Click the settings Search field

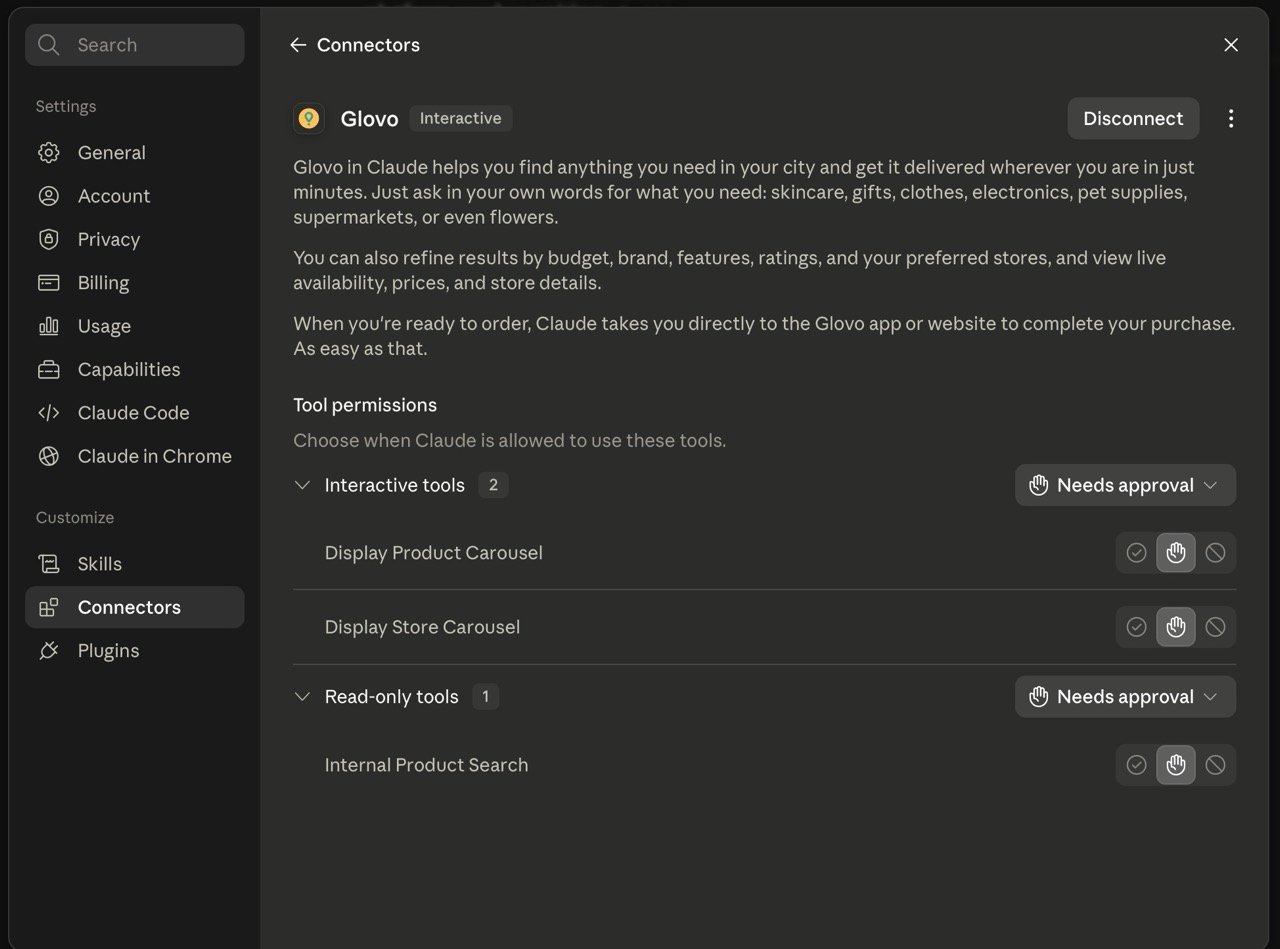click(x=134, y=45)
